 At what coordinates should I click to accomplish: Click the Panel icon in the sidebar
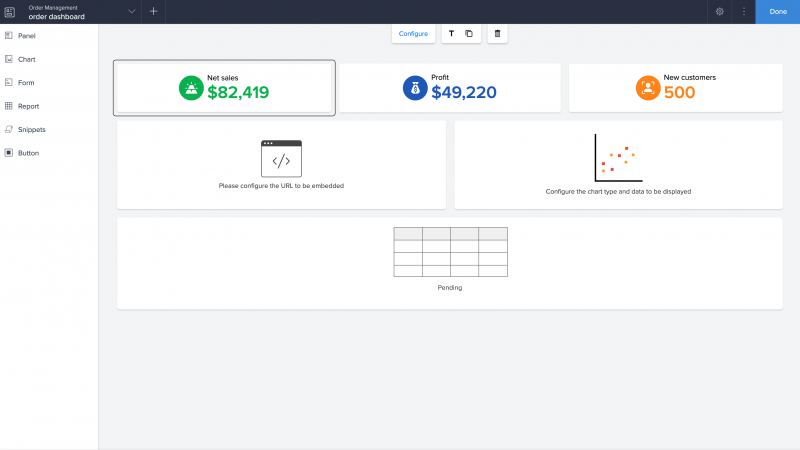(x=9, y=35)
